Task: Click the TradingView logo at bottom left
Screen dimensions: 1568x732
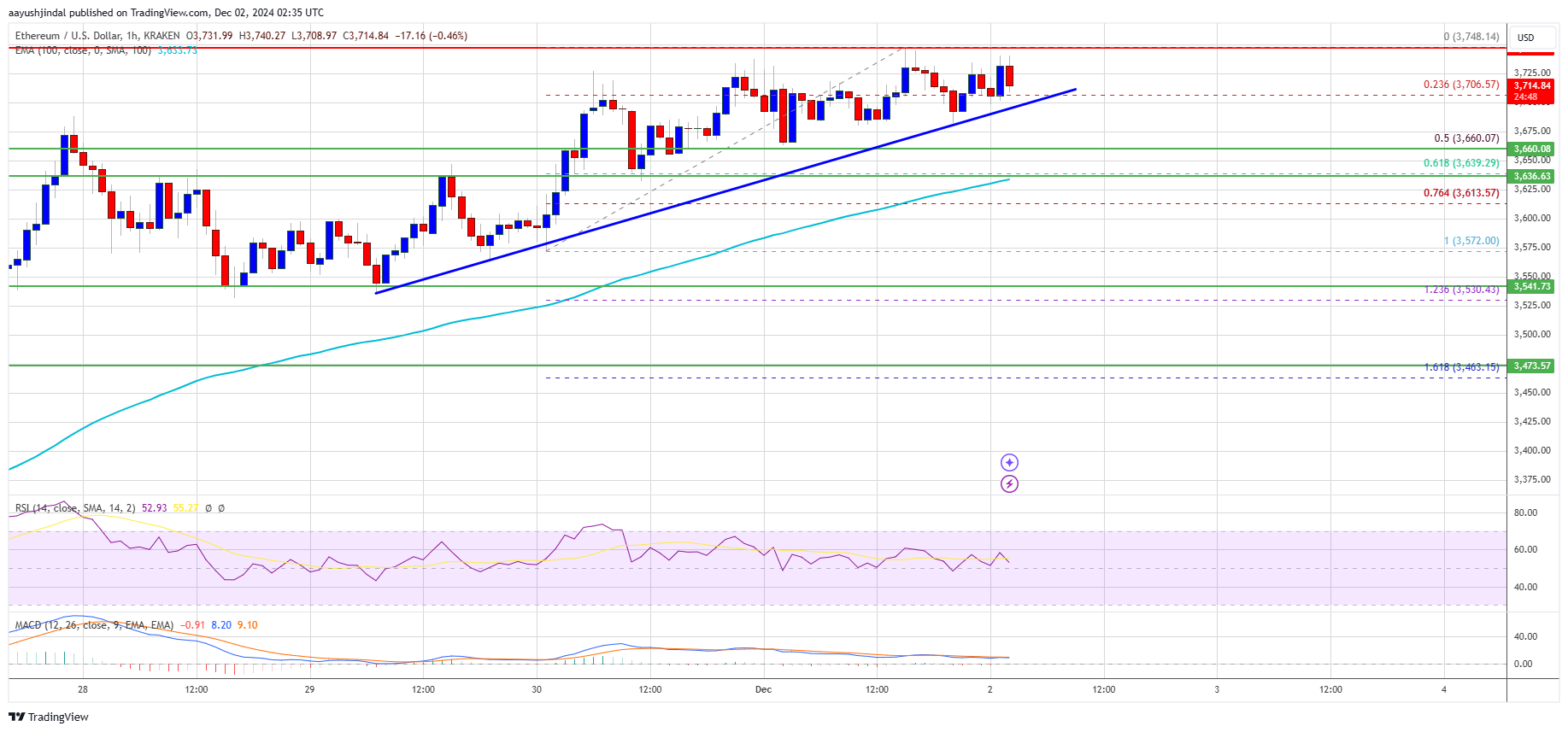Action: tap(49, 717)
